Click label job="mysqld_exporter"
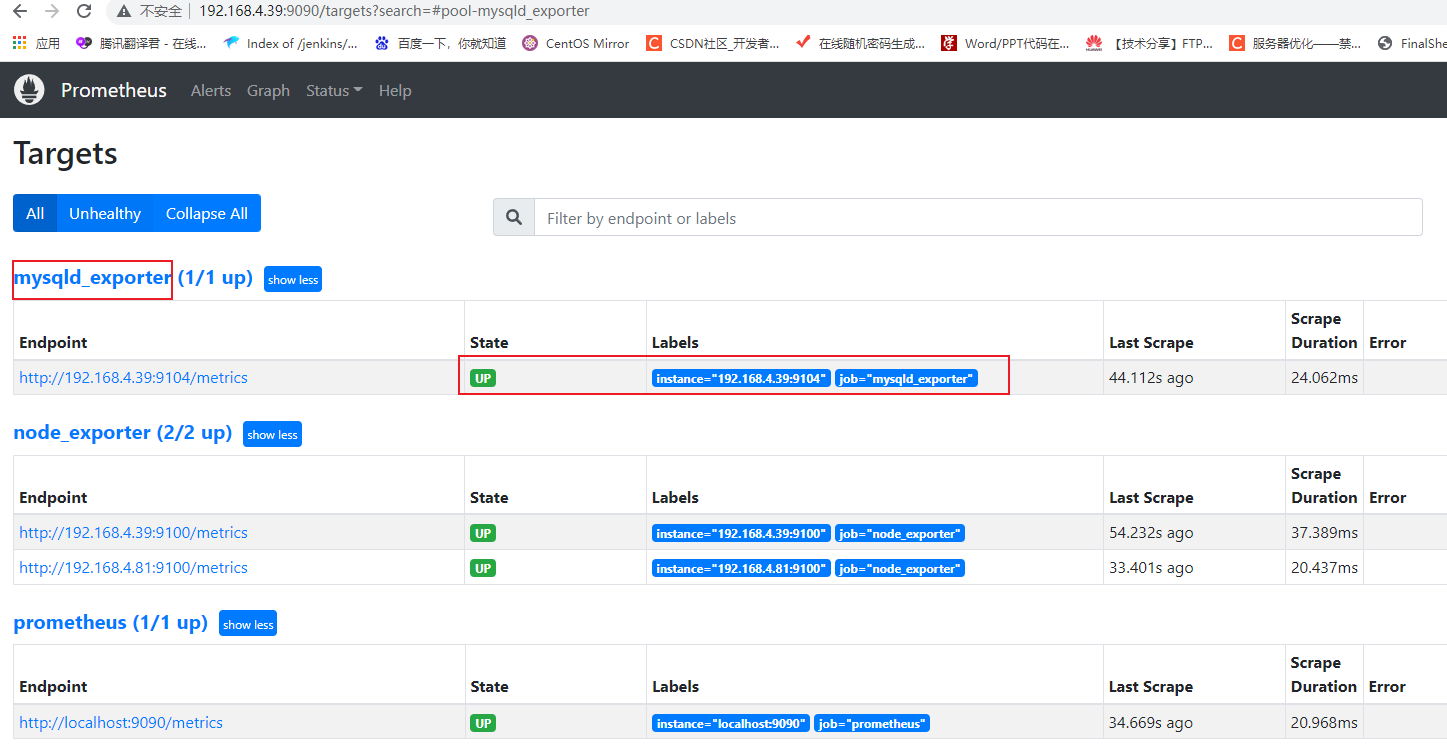 click(906, 379)
